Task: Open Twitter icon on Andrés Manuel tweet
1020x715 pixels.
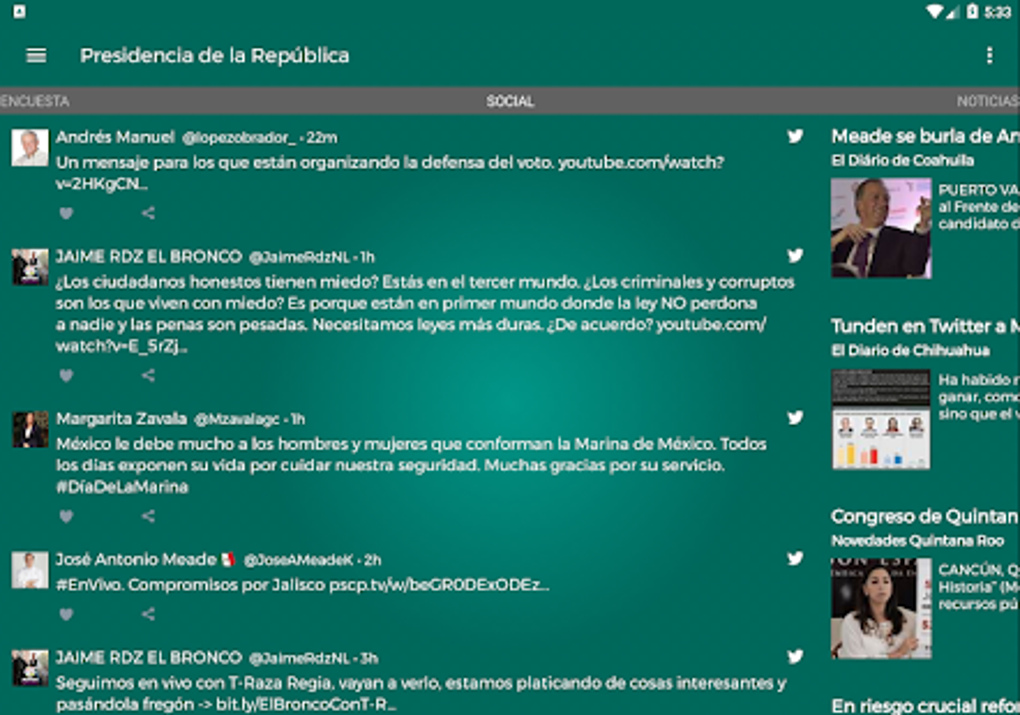Action: [795, 136]
